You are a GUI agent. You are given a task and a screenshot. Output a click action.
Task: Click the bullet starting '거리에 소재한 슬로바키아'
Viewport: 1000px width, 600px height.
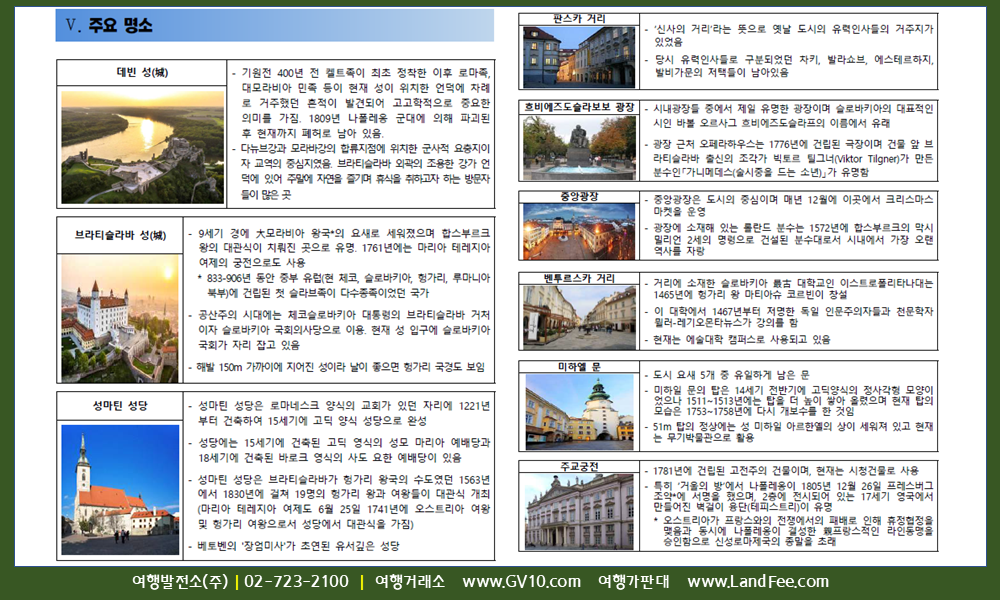[788, 288]
